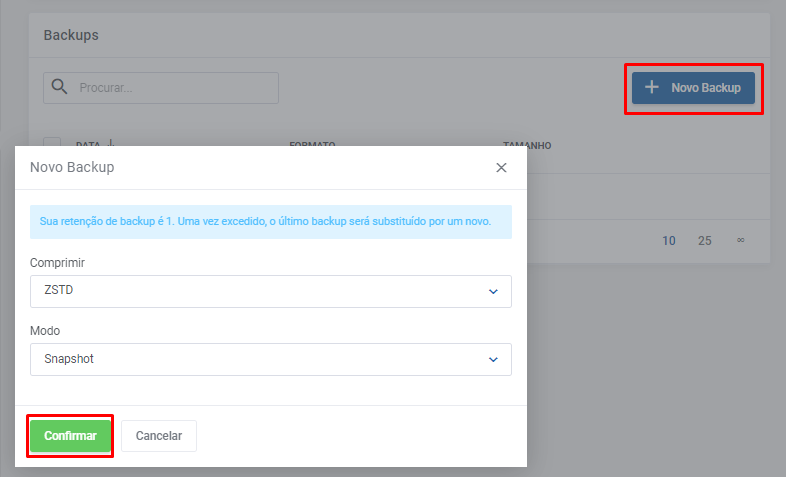The height and width of the screenshot is (477, 786).
Task: Click the Backups panel heading
Action: [71, 35]
